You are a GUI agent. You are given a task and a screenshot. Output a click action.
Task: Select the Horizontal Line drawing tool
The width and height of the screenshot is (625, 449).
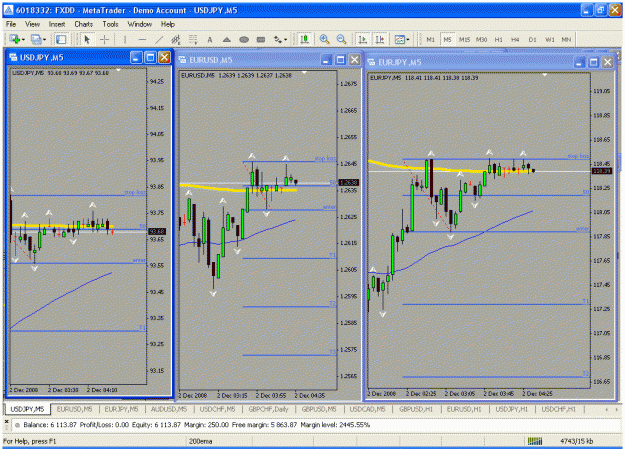[142, 39]
